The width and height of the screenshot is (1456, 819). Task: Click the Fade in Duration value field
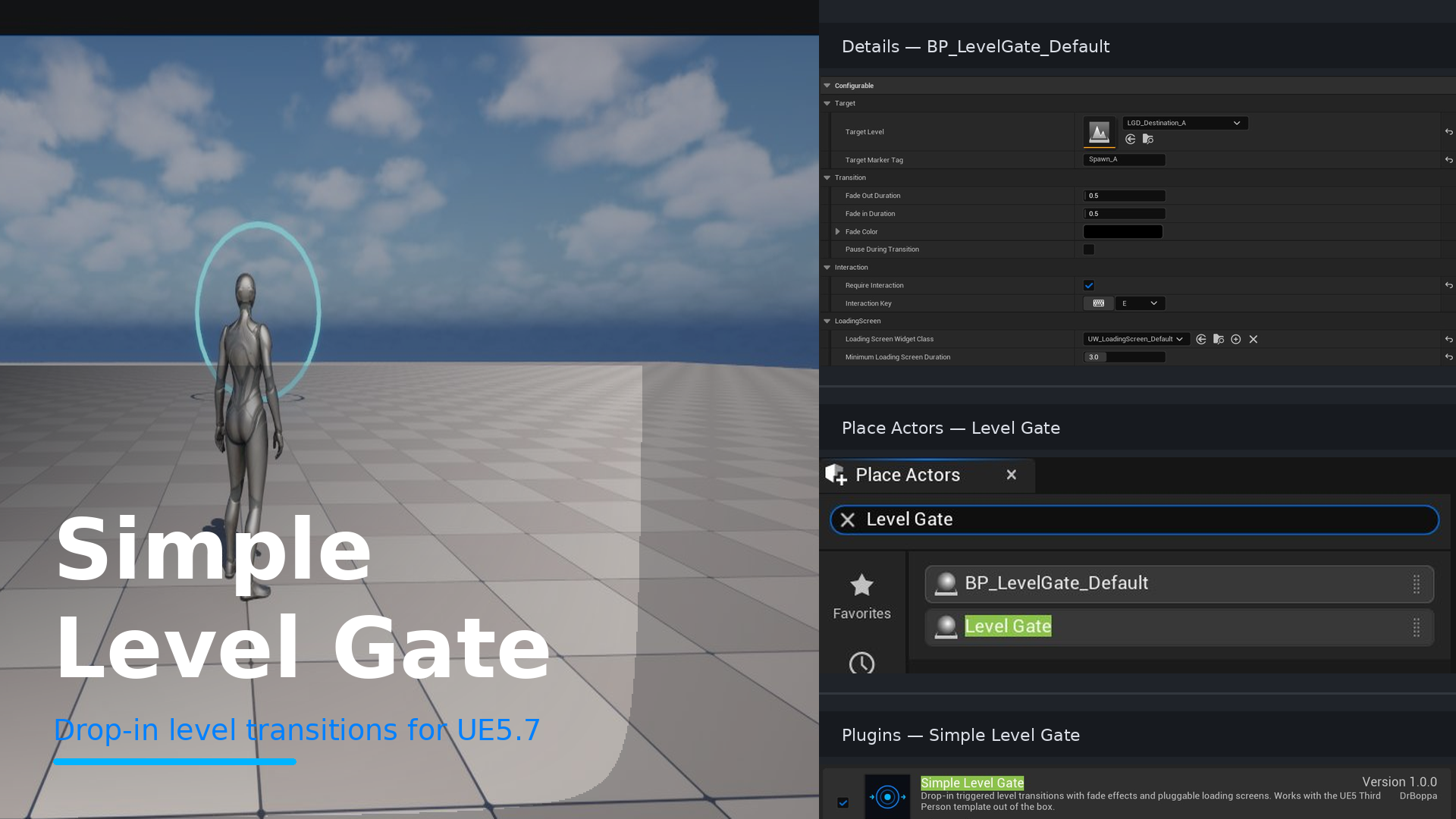[1124, 214]
